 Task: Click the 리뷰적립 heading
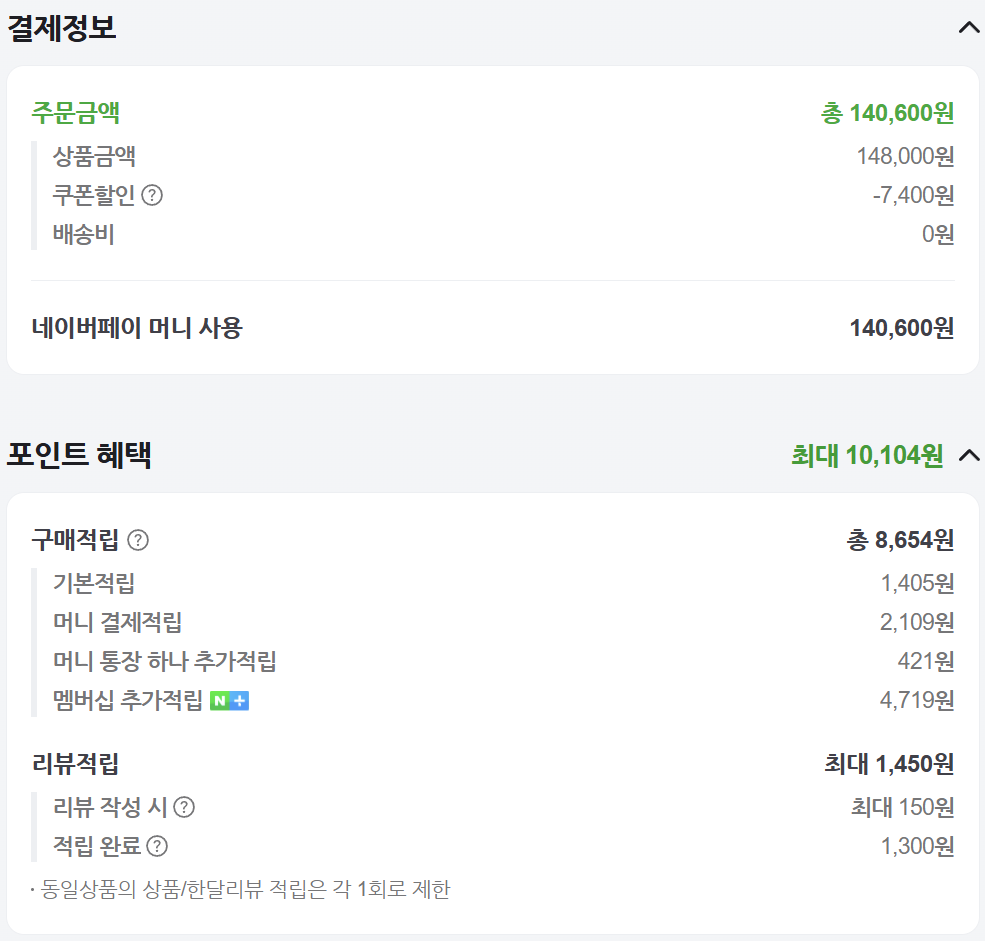tap(76, 765)
